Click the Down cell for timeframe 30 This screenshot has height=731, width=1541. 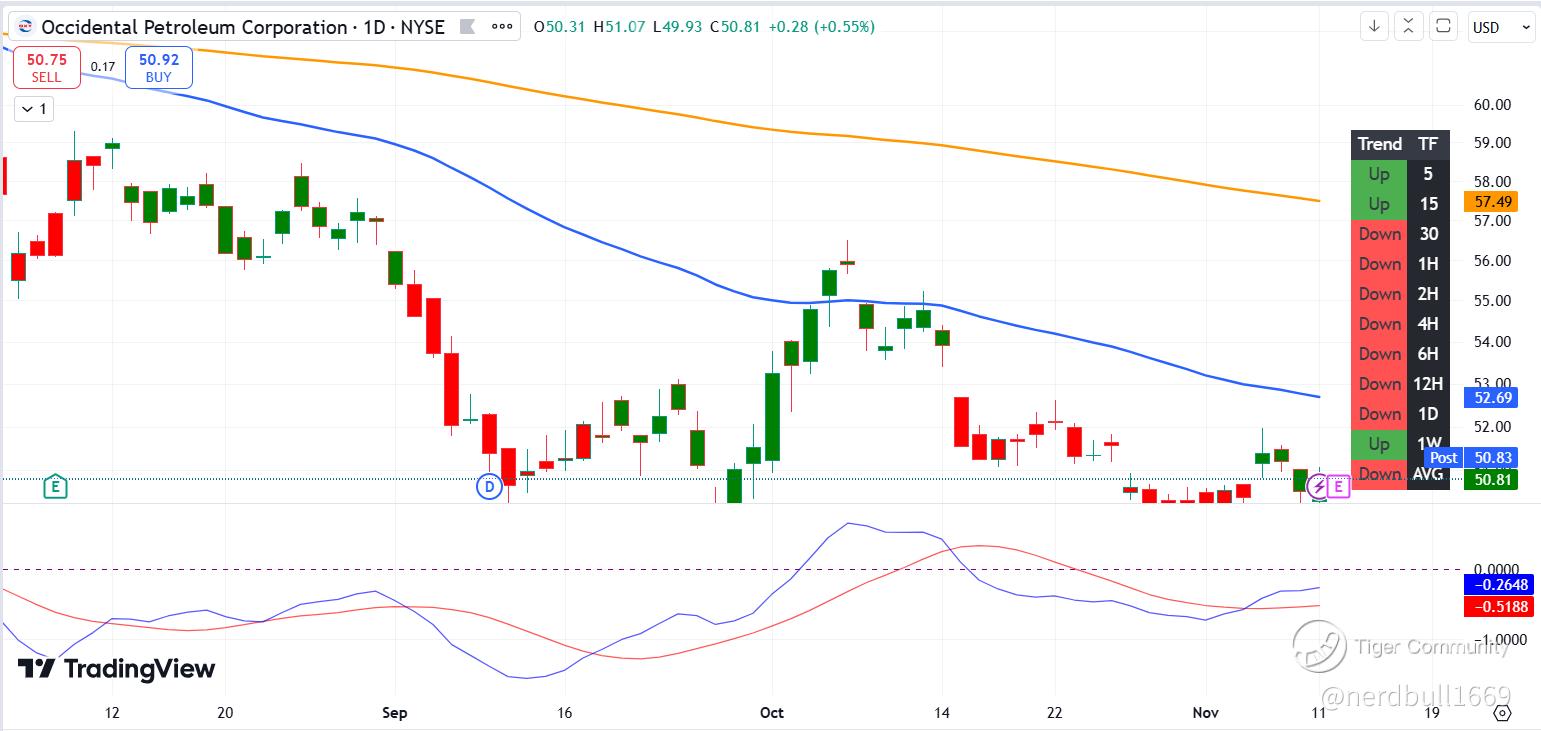pyautogui.click(x=1379, y=234)
